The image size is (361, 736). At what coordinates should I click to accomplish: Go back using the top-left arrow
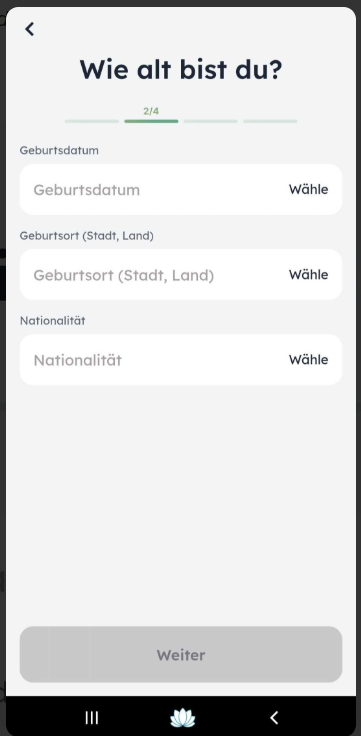point(30,29)
